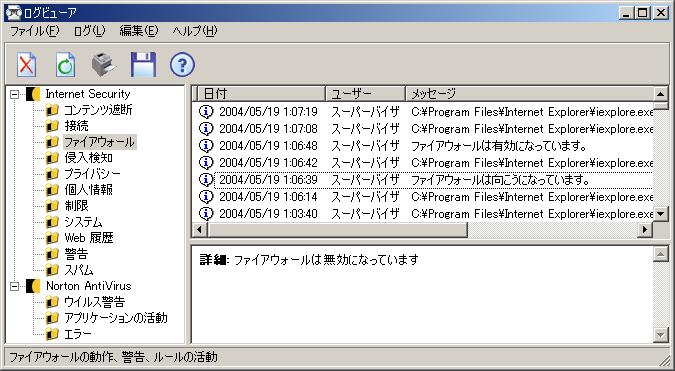Viewport: 675px width, 371px height.
Task: Click info icon of 1:06:48 log entry
Action: (206, 146)
